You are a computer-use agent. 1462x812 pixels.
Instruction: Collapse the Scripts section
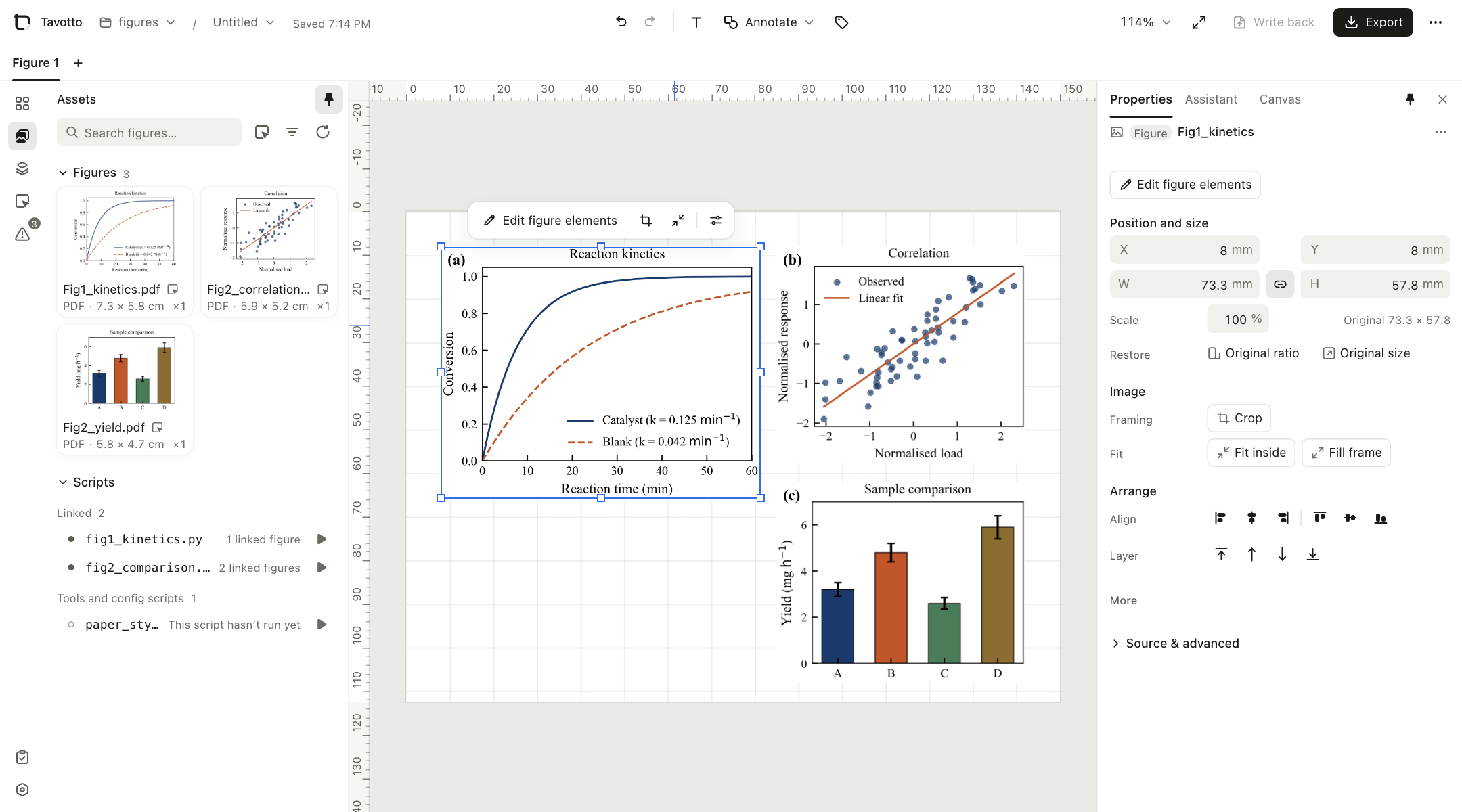pyautogui.click(x=63, y=482)
